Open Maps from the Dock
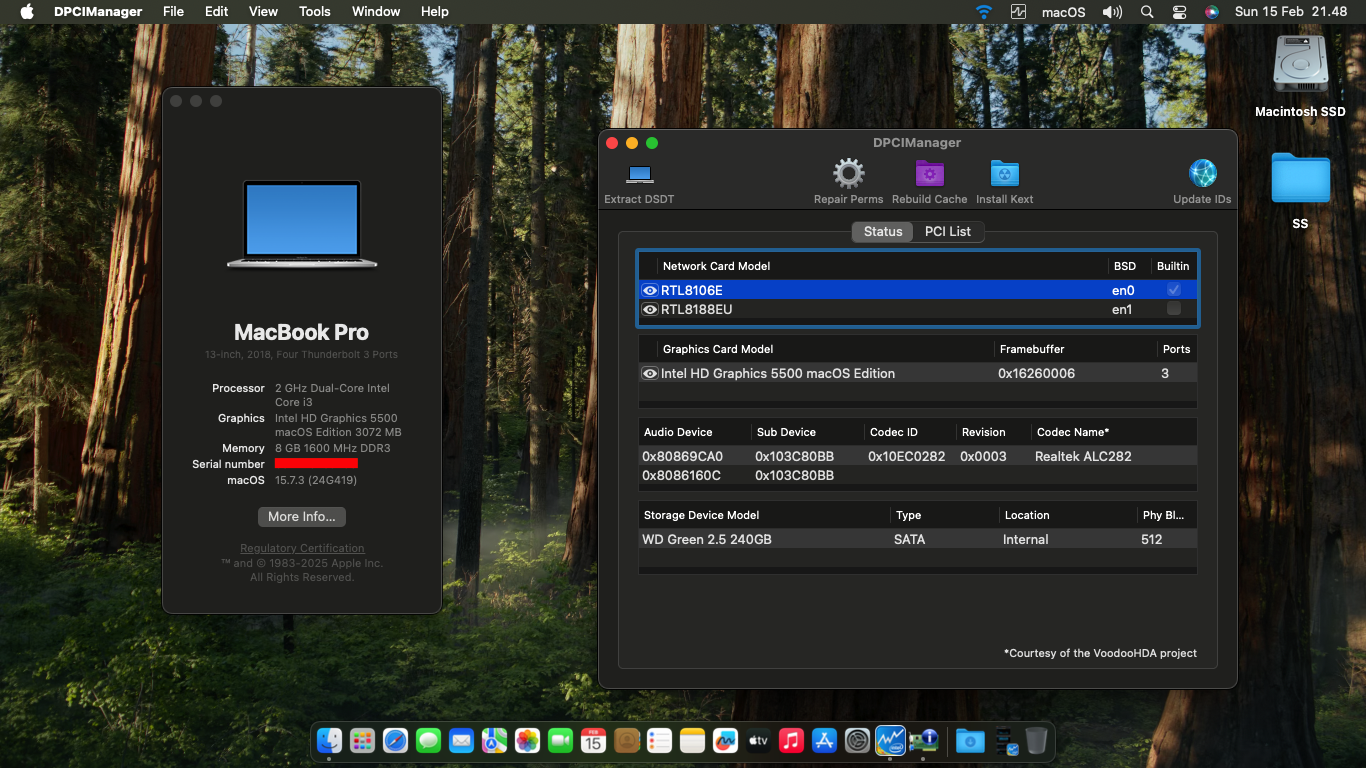This screenshot has width=1366, height=768. point(494,740)
